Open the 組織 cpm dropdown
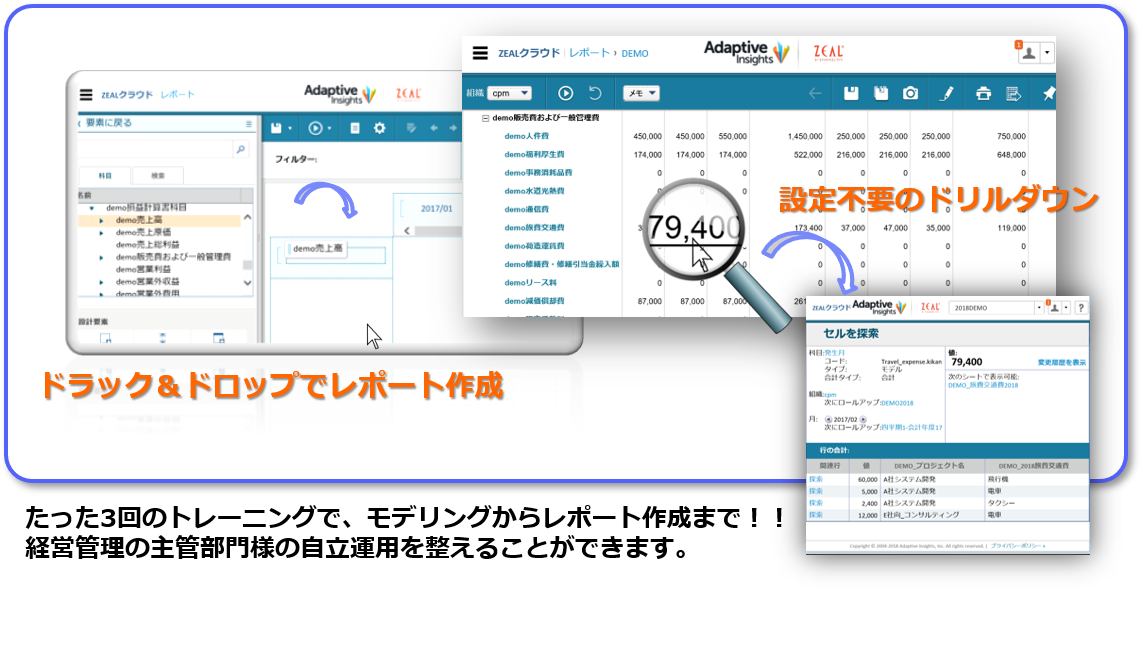The image size is (1144, 645). 509,93
